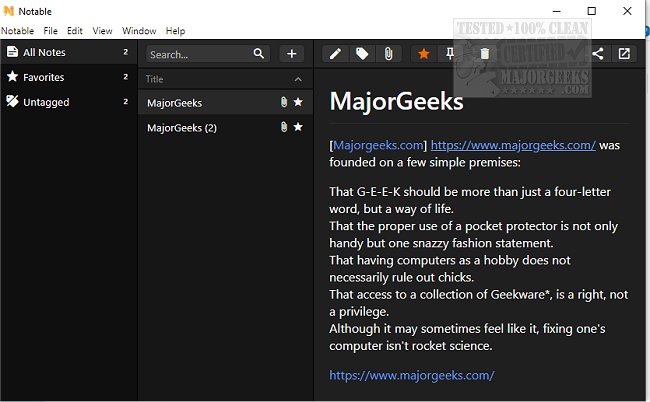Viewport: 650px width, 402px height.
Task: Click the share note icon
Action: coord(597,54)
